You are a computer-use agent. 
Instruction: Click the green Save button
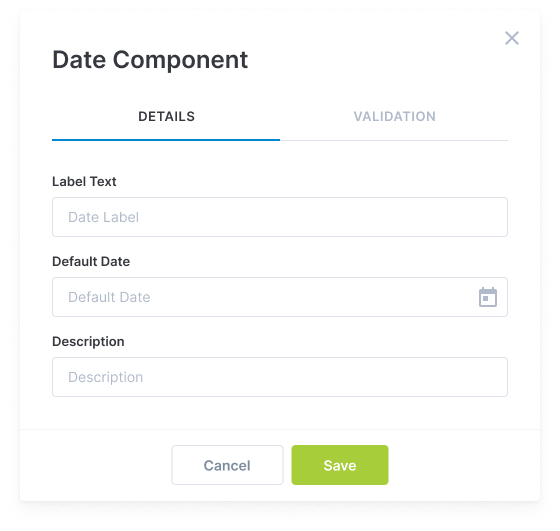pos(340,465)
